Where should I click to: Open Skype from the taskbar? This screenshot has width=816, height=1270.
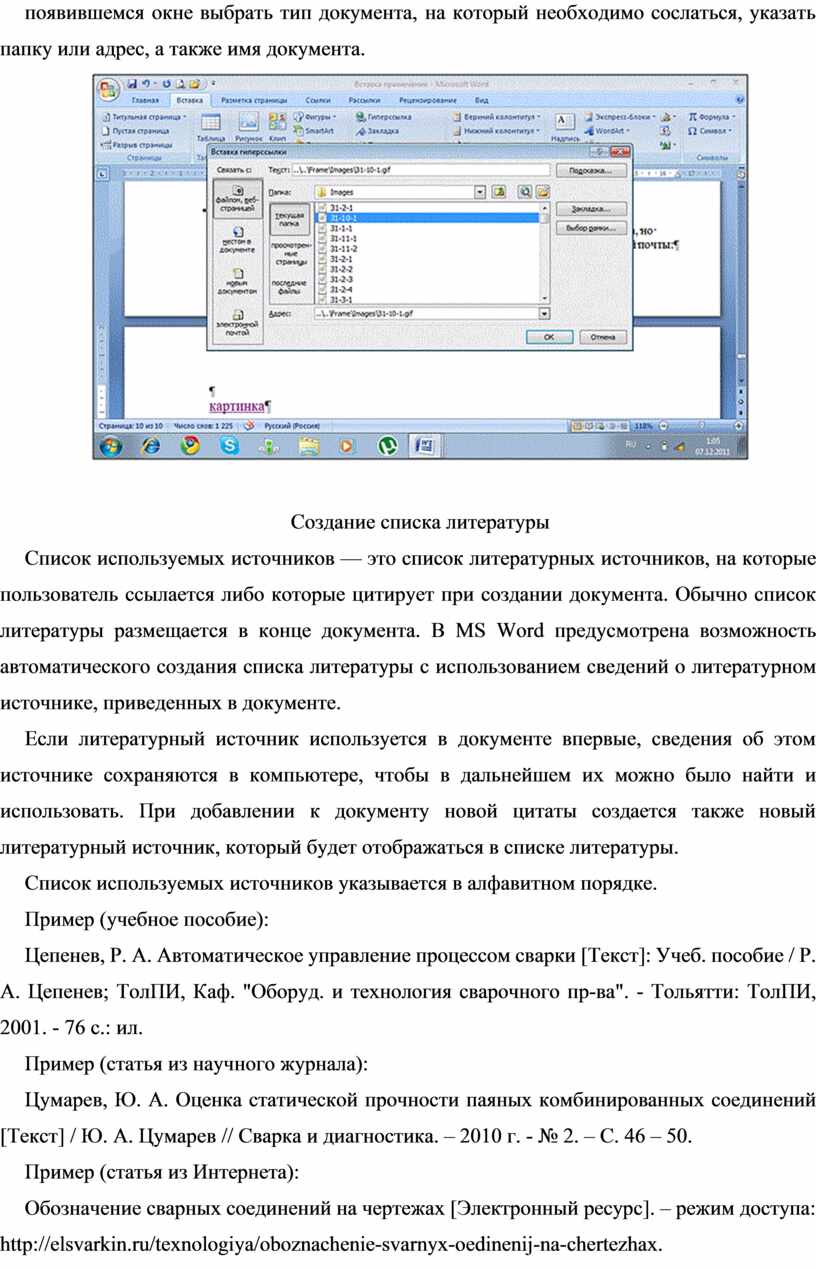pos(230,445)
